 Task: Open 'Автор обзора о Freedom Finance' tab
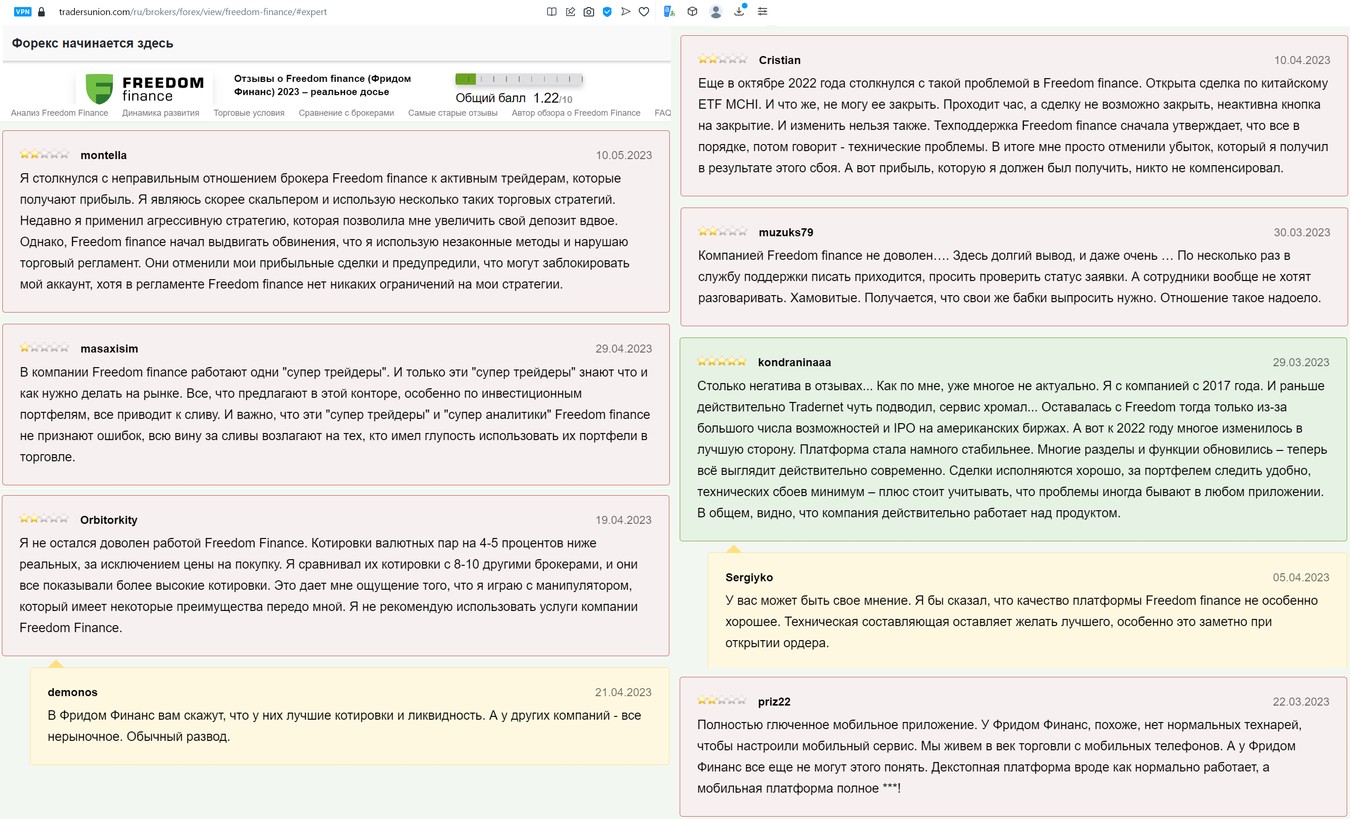[x=576, y=113]
